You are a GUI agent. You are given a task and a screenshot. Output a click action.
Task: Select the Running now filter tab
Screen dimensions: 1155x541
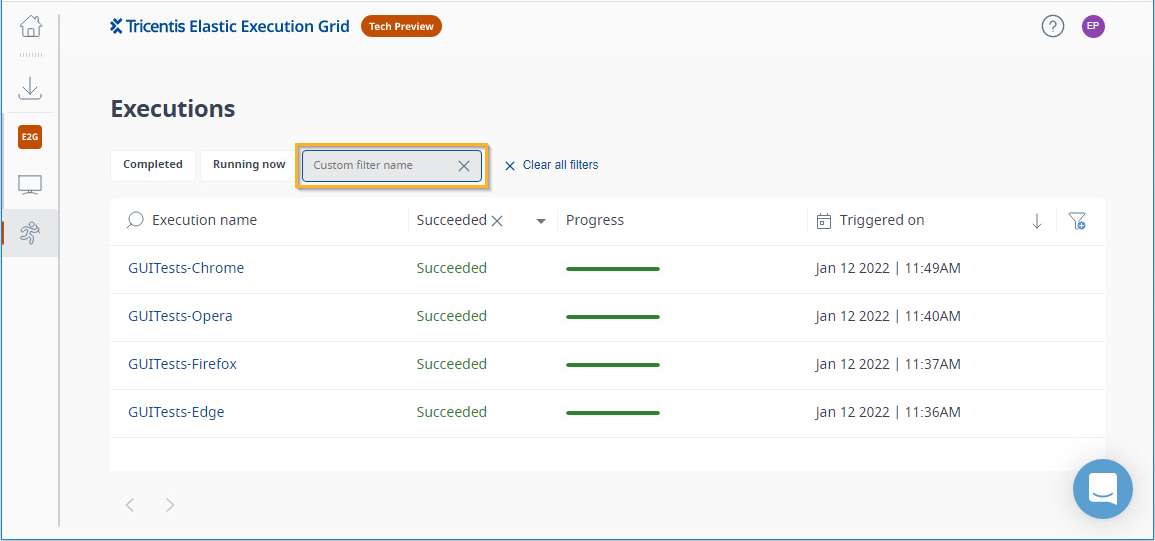[x=249, y=165]
